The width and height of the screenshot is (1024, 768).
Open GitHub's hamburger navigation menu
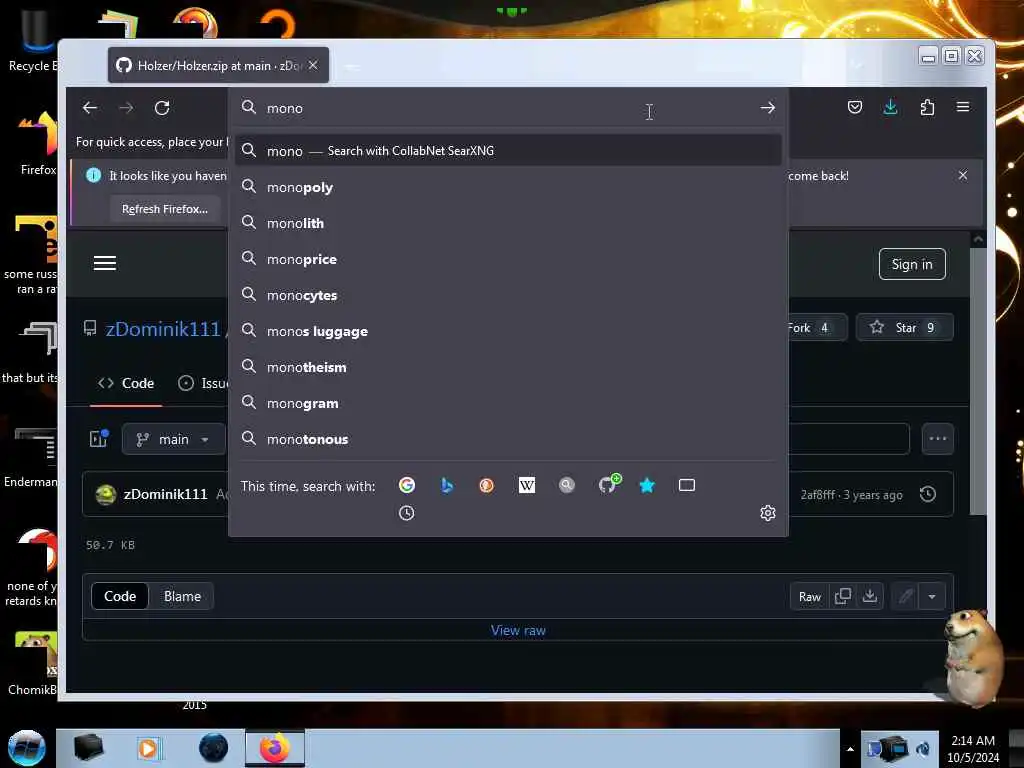(104, 263)
